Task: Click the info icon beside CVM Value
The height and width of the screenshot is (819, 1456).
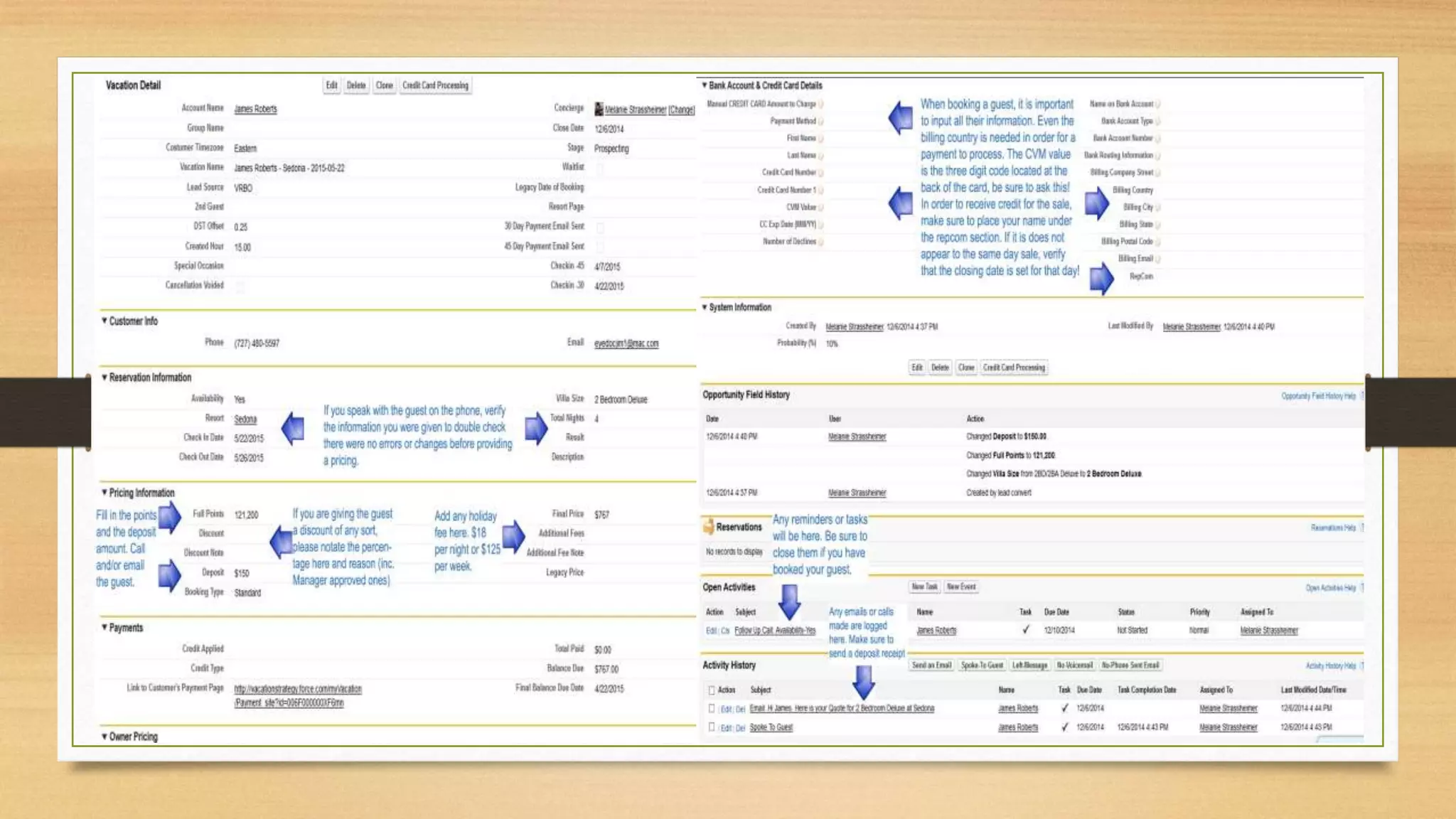Action: [x=820, y=208]
